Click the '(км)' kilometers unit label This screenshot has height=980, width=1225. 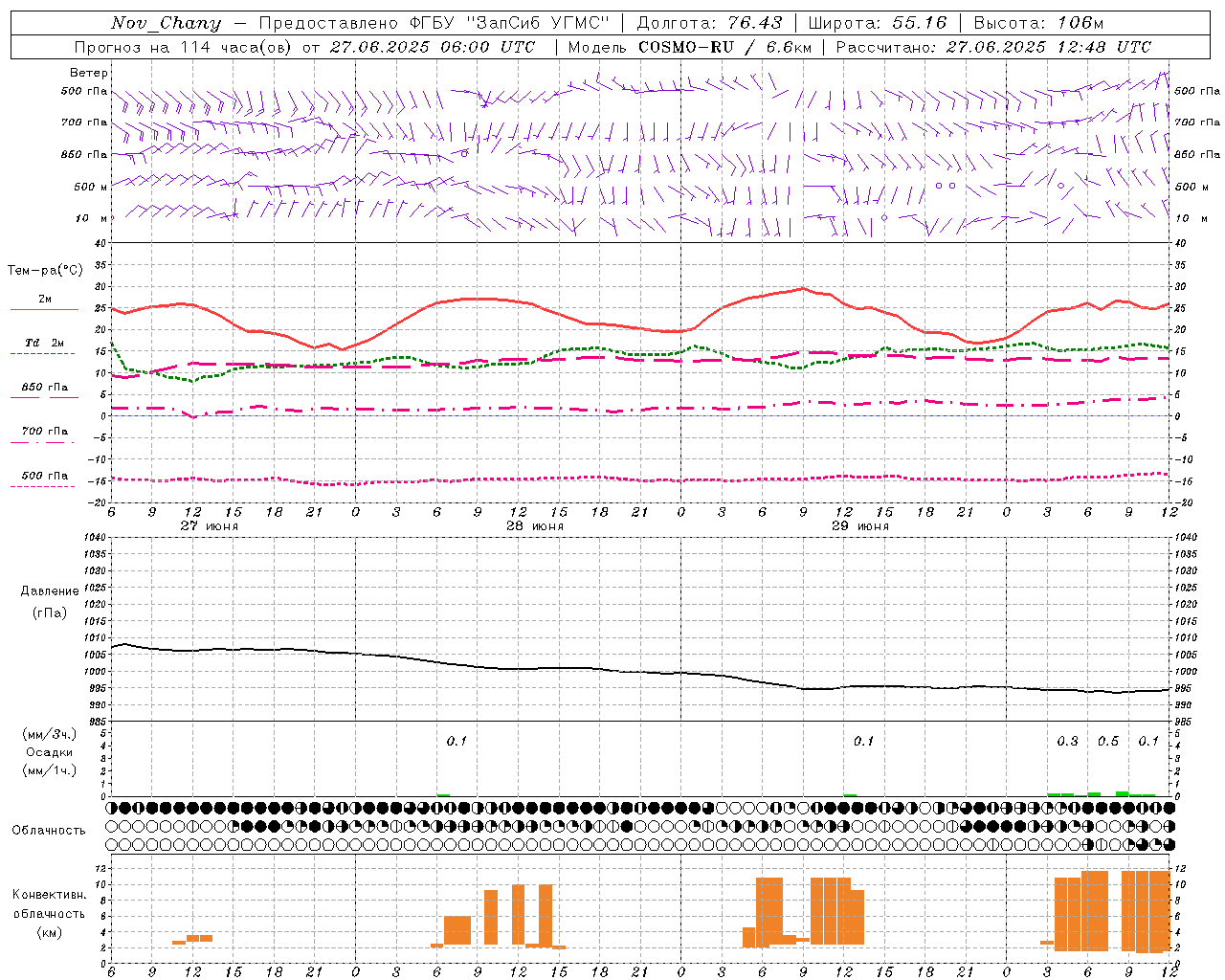(49, 932)
